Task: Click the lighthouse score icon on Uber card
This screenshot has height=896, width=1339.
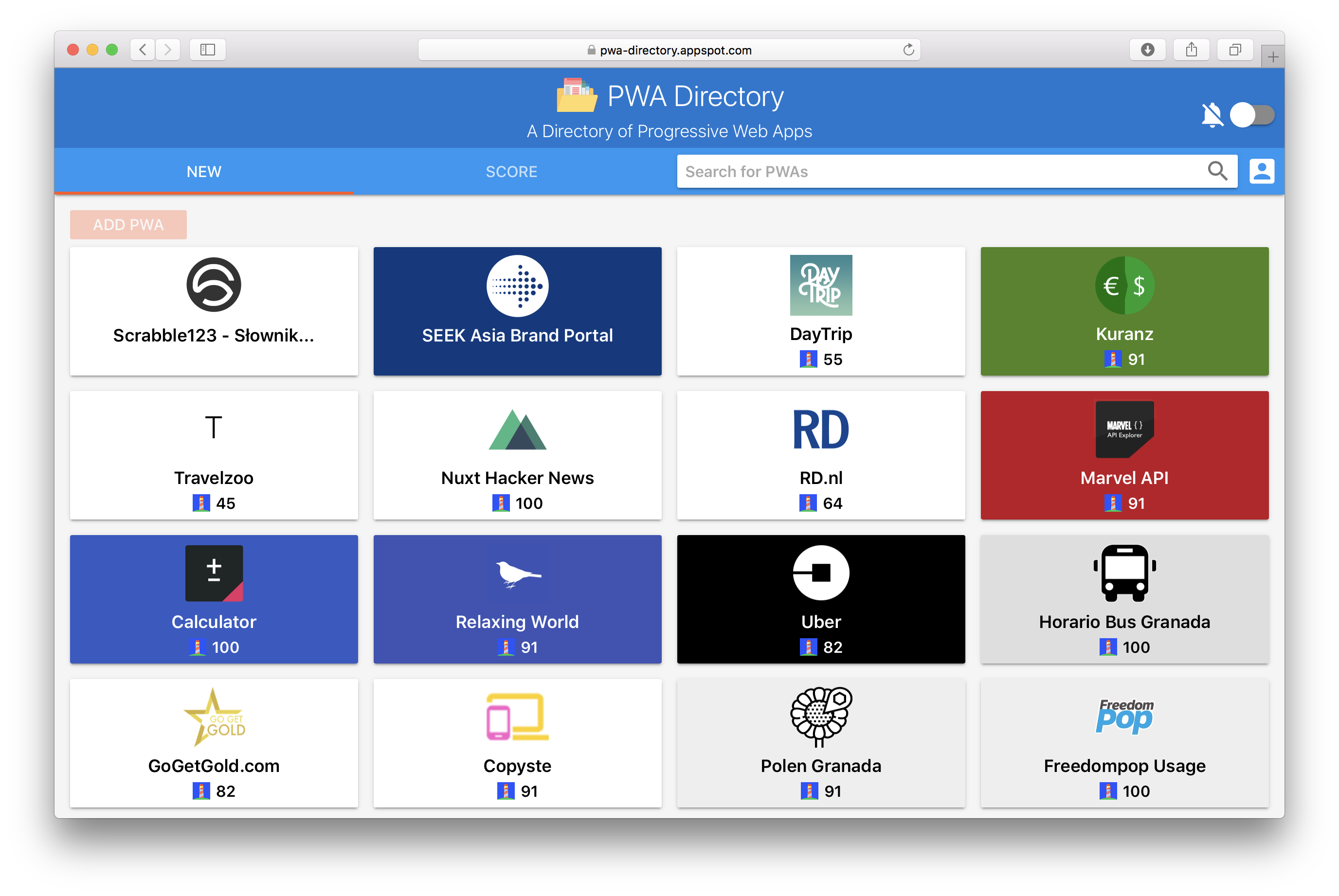Action: [x=809, y=647]
